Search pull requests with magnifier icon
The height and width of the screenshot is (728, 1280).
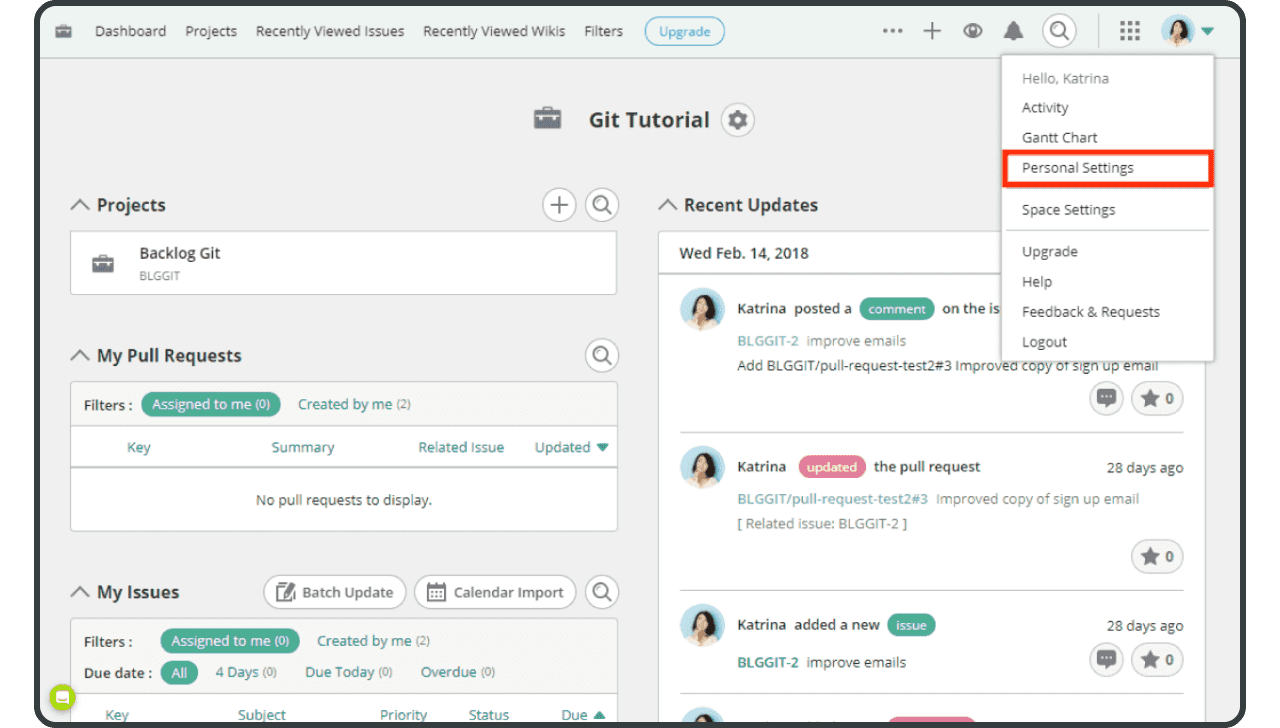(x=601, y=355)
